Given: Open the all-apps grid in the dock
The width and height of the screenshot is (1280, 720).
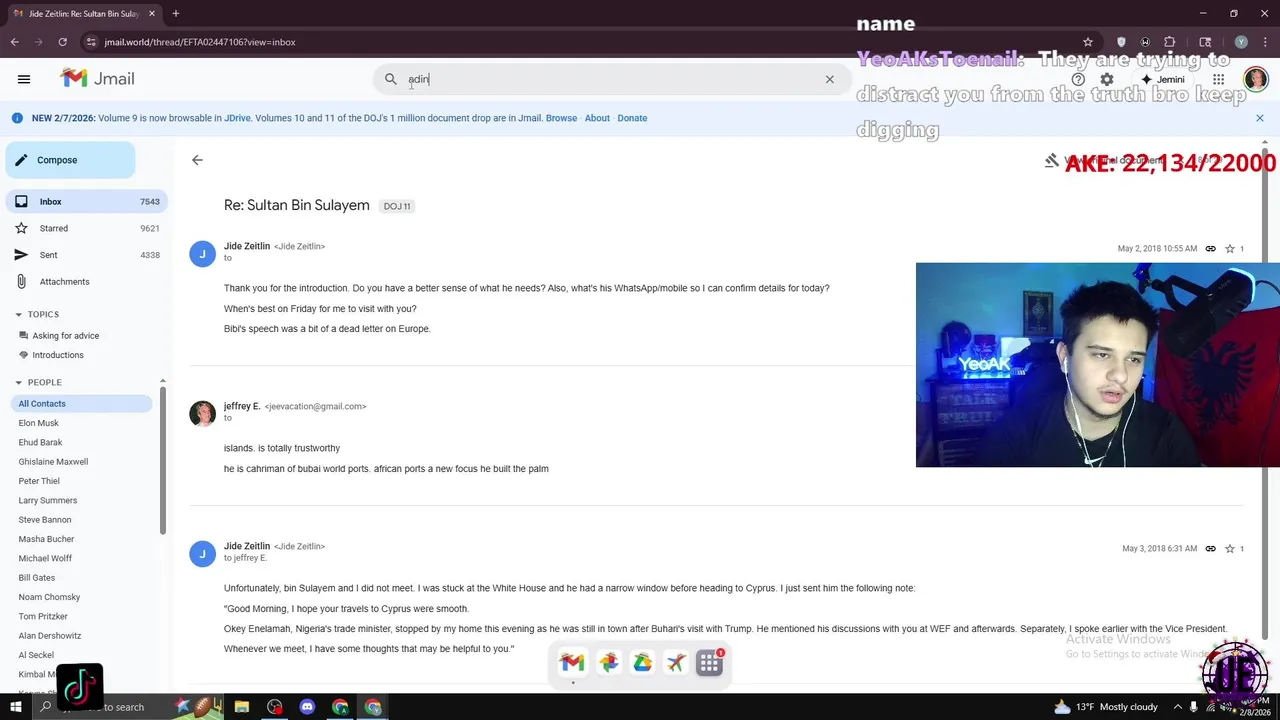Looking at the screenshot, I should pyautogui.click(x=709, y=662).
